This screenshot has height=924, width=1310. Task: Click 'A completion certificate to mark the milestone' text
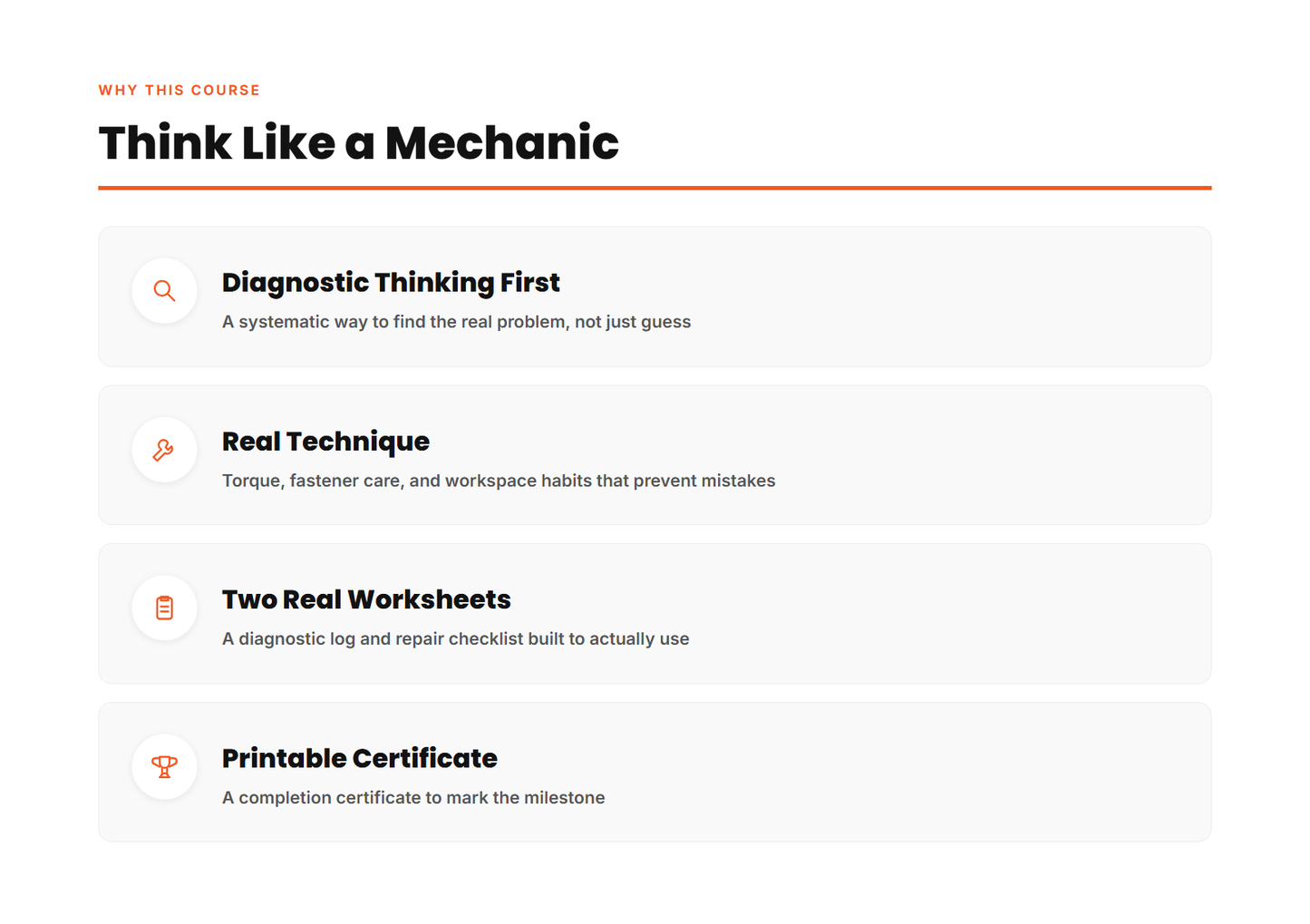coord(413,797)
